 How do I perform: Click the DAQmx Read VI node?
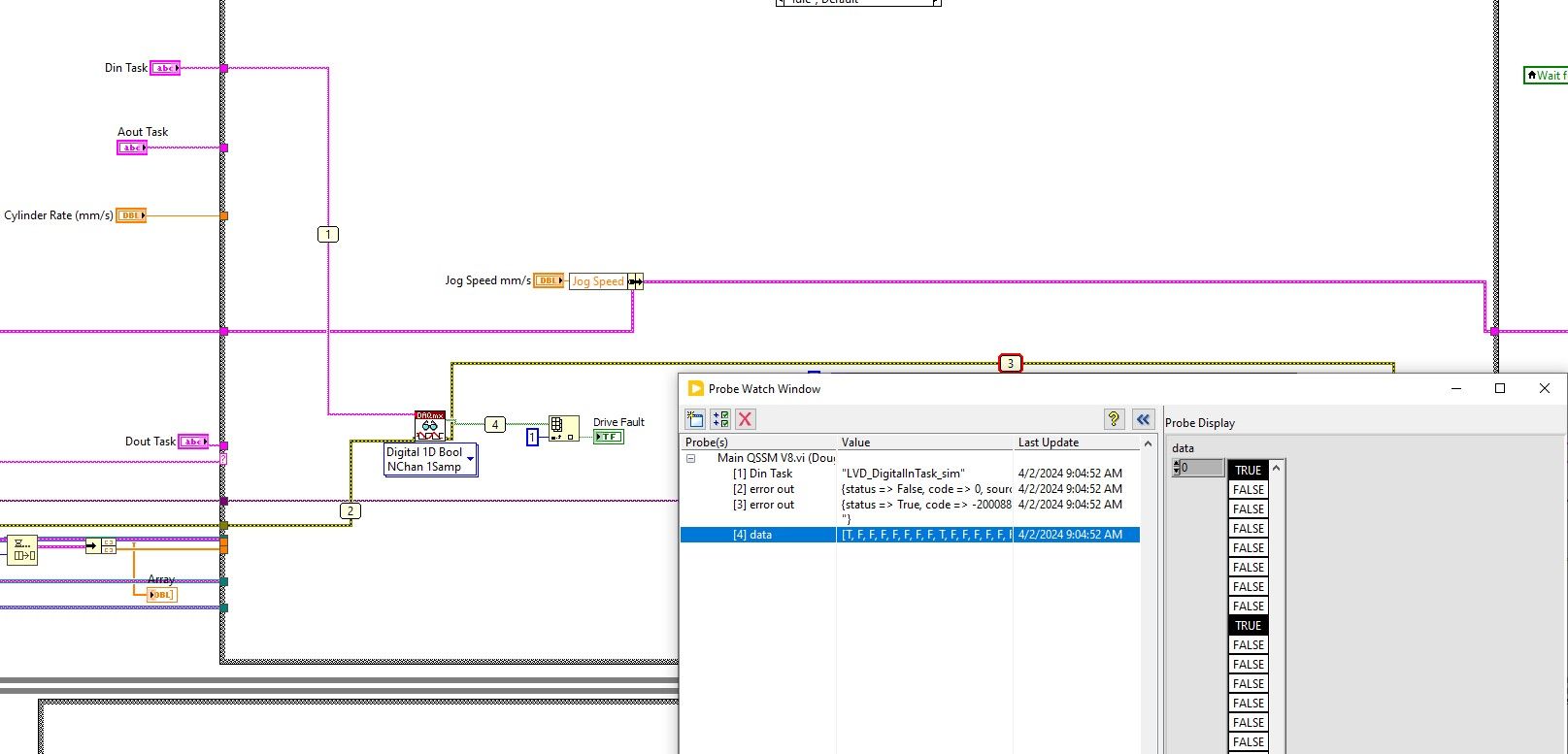pyautogui.click(x=429, y=425)
